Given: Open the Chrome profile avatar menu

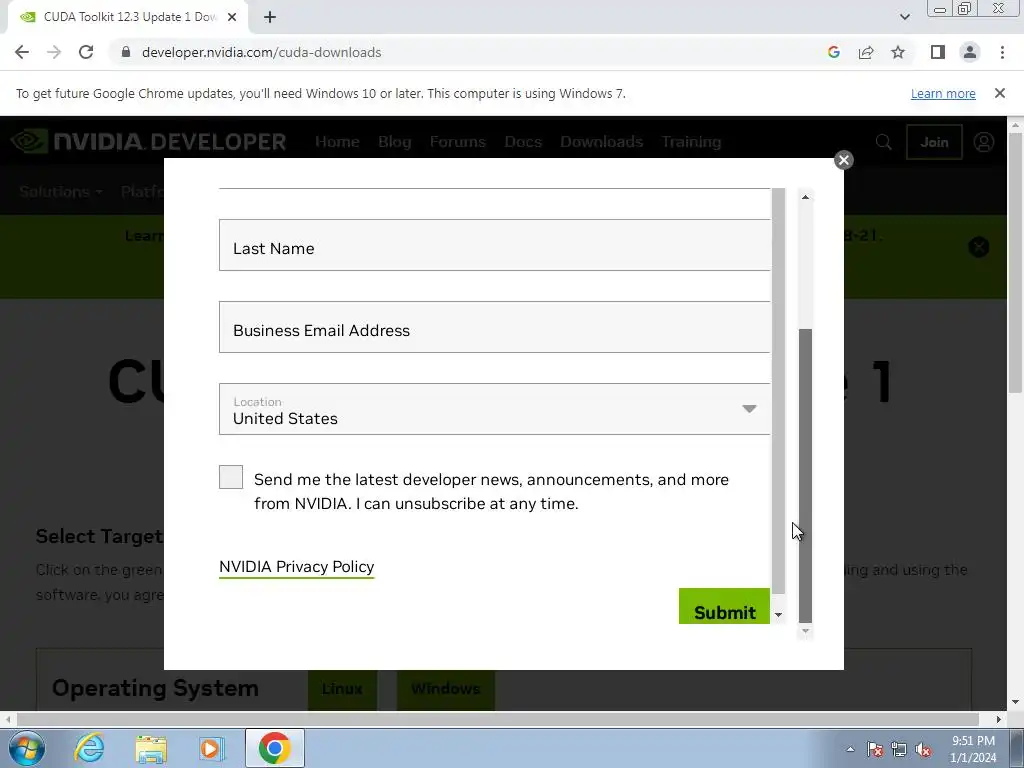Looking at the screenshot, I should click(x=970, y=52).
